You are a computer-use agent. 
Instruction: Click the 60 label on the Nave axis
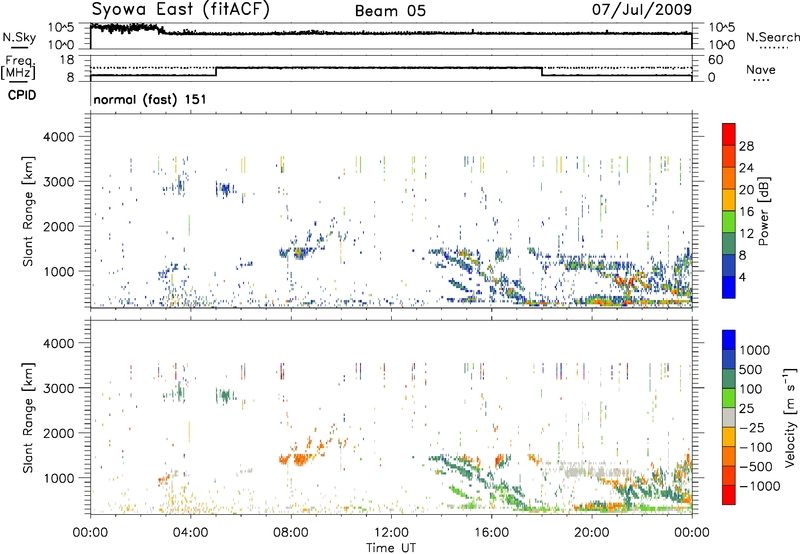(x=715, y=60)
